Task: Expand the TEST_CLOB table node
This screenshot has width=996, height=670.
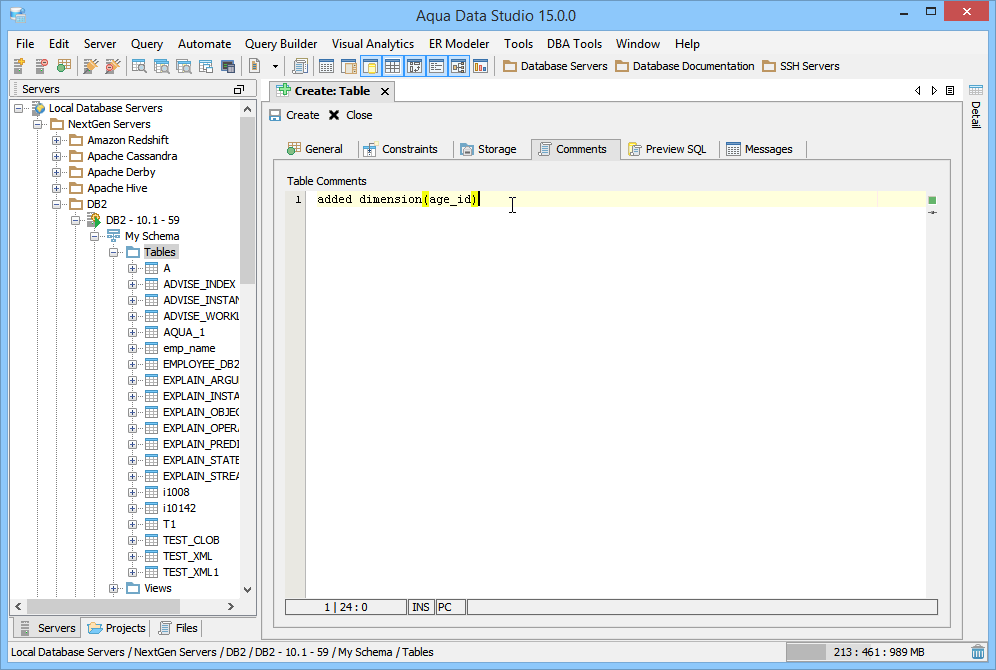Action: (x=132, y=540)
